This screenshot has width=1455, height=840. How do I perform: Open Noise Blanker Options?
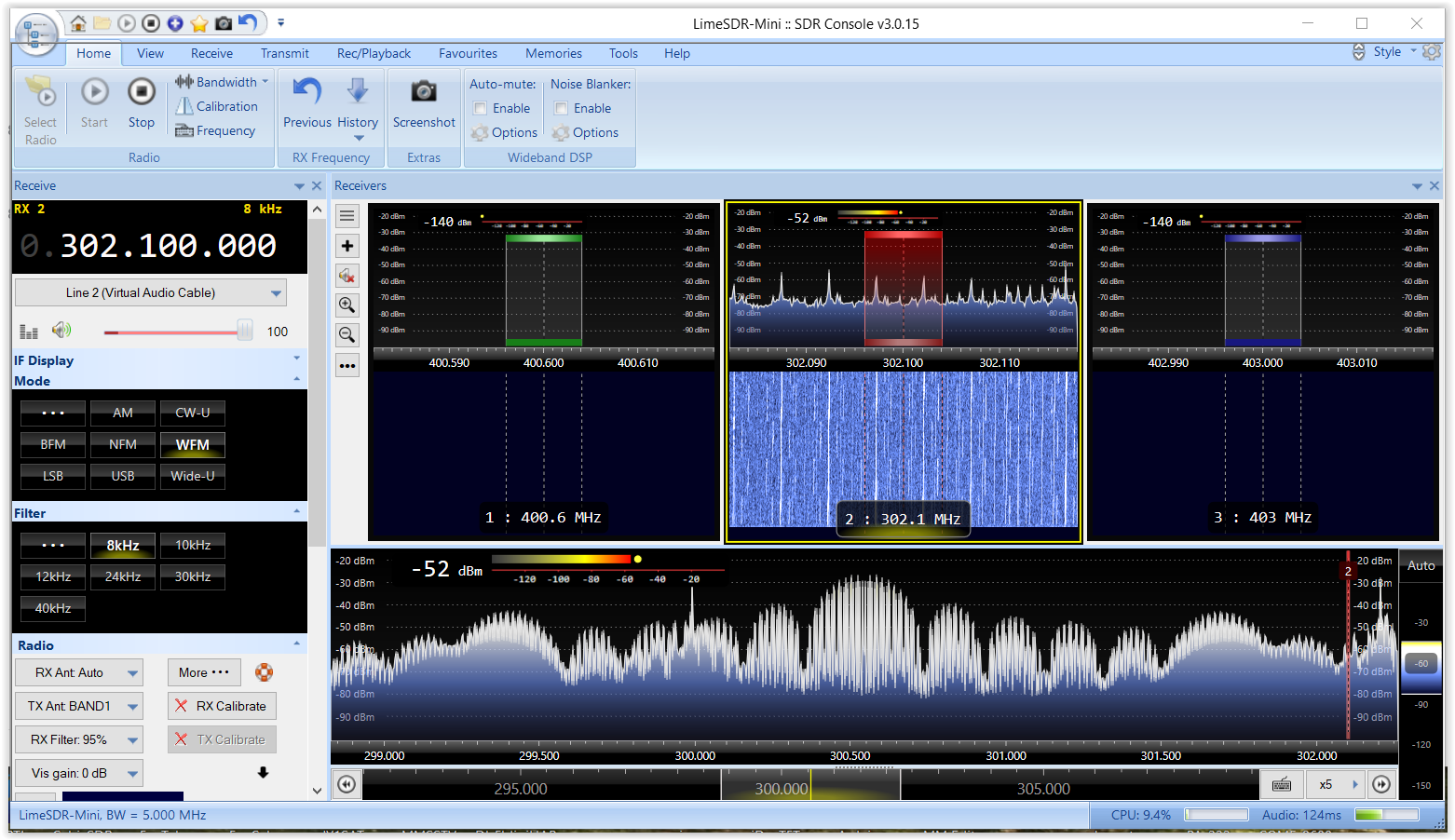pyautogui.click(x=585, y=132)
